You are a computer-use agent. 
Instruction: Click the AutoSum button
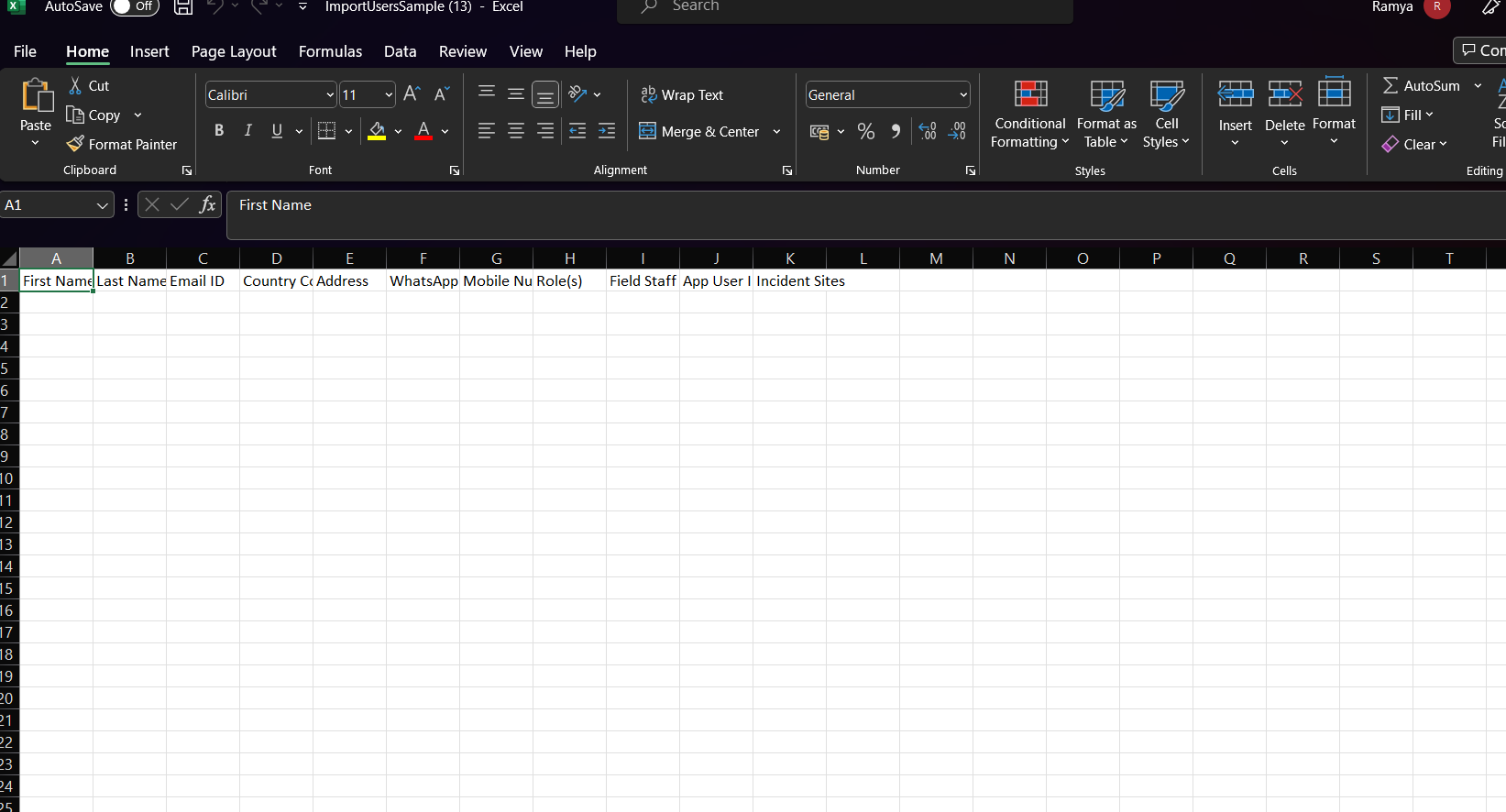[x=1421, y=85]
